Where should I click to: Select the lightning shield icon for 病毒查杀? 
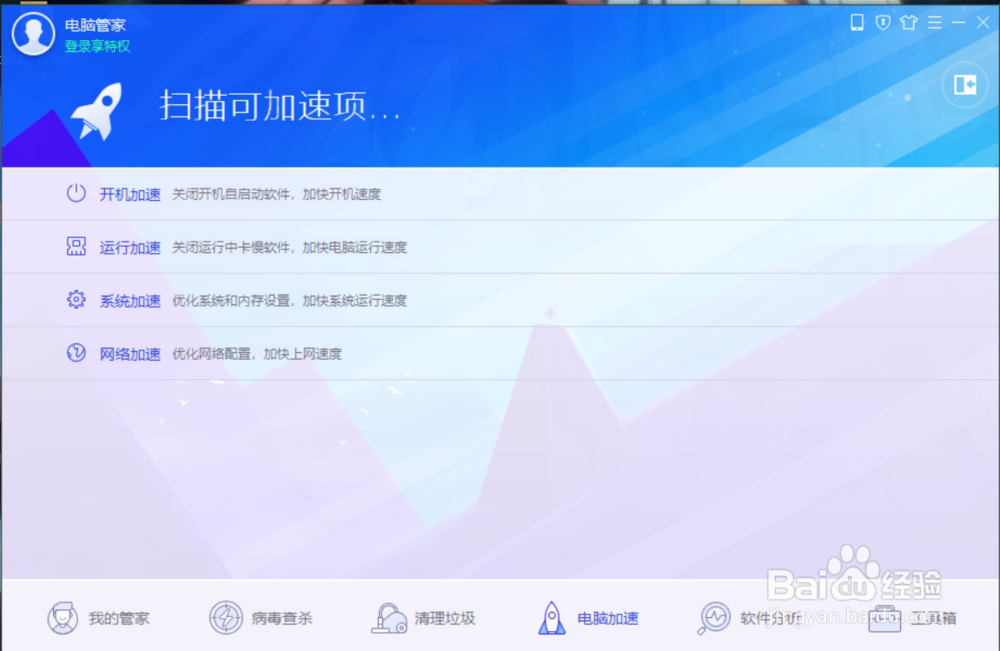[226, 617]
